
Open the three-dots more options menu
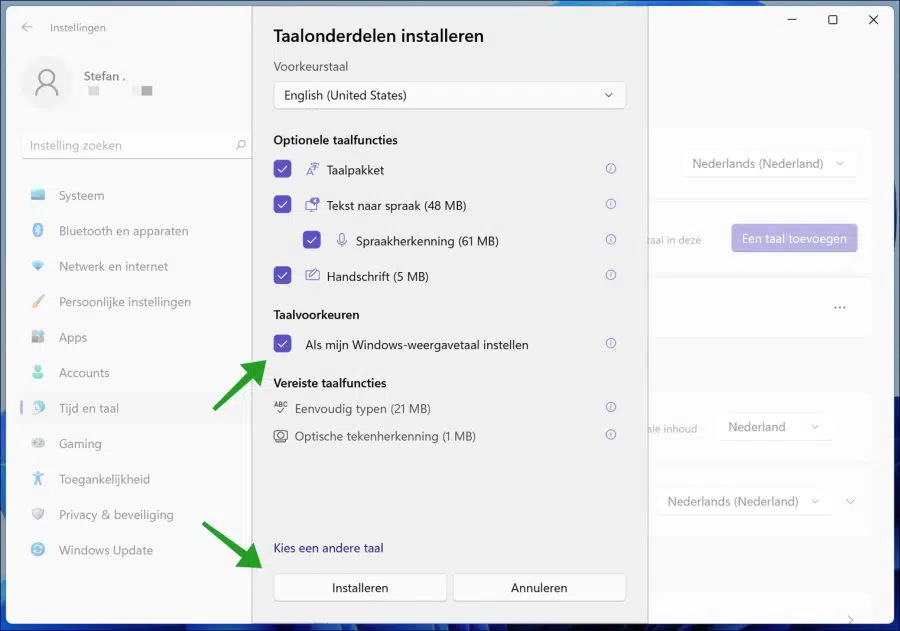840,308
